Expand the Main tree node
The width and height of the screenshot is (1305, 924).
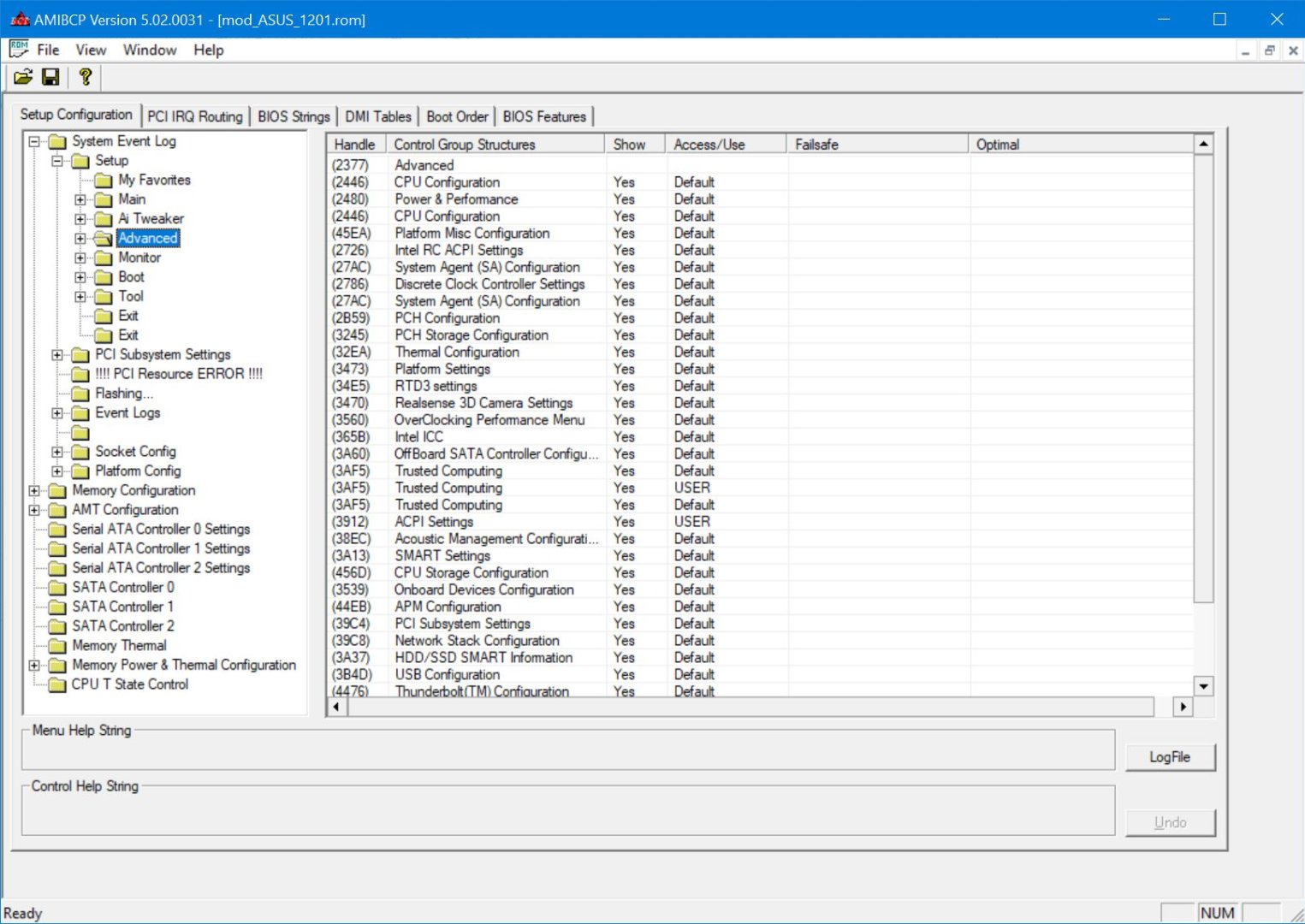coord(80,199)
